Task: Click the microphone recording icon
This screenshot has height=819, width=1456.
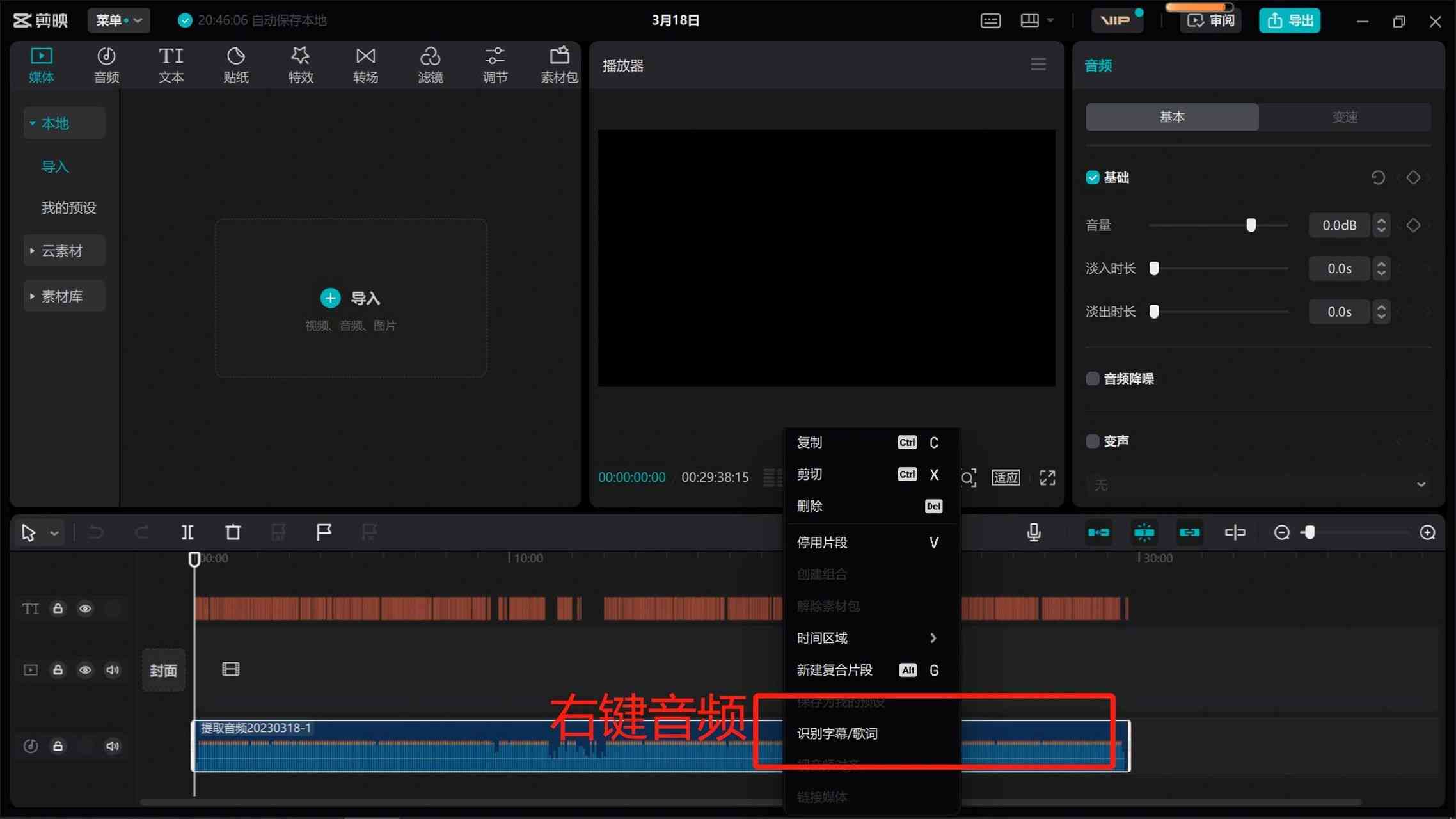Action: (1034, 532)
